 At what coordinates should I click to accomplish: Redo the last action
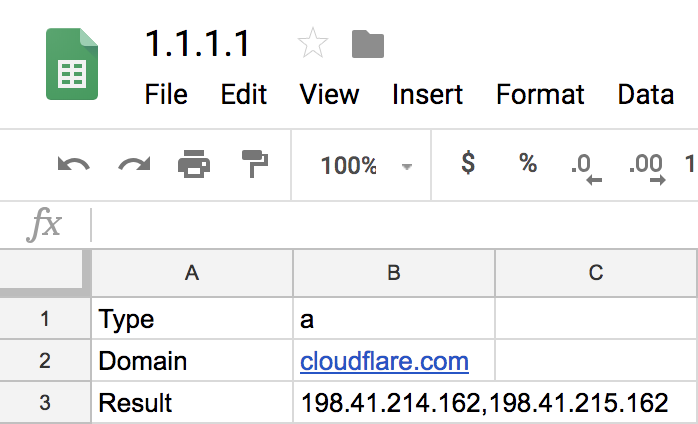coord(133,164)
